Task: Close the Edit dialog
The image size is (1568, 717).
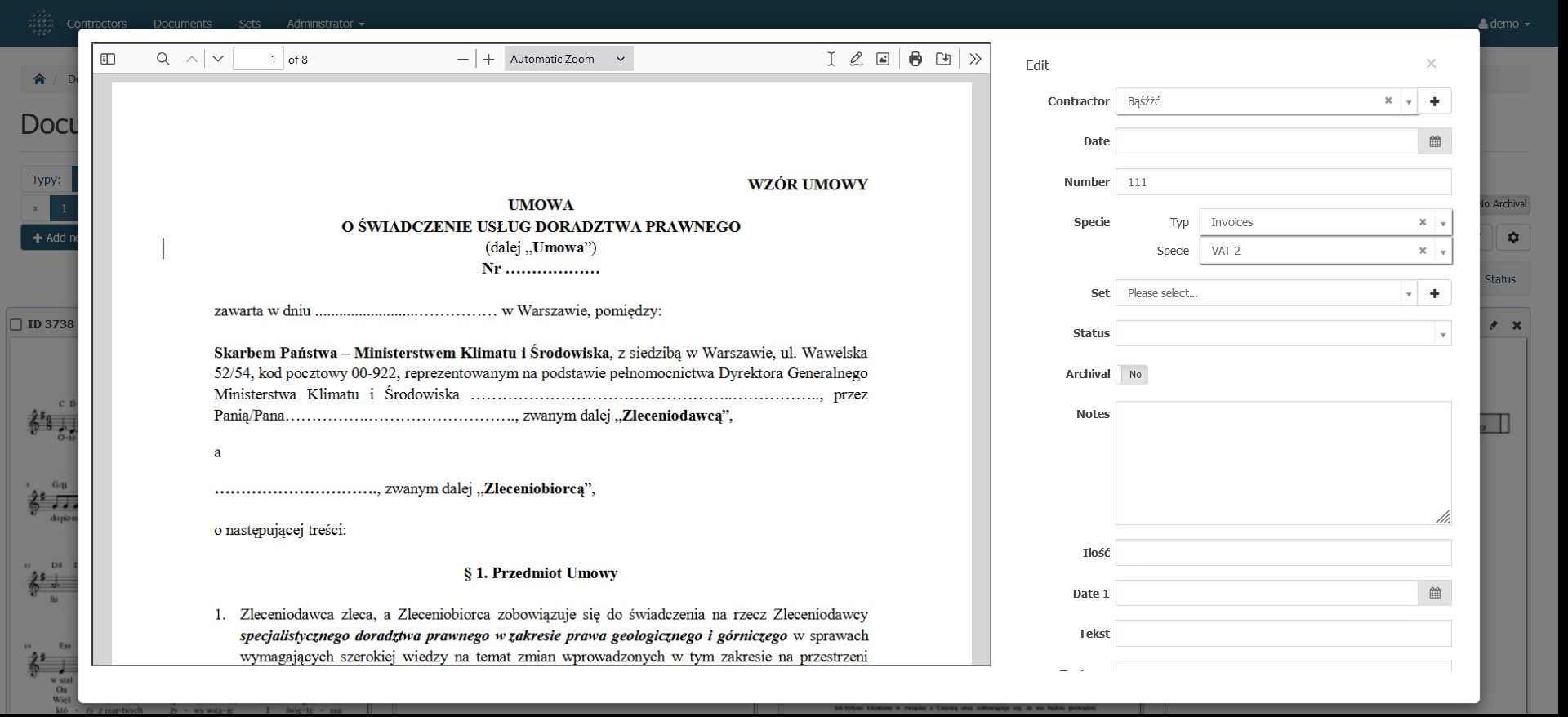Action: (x=1431, y=64)
